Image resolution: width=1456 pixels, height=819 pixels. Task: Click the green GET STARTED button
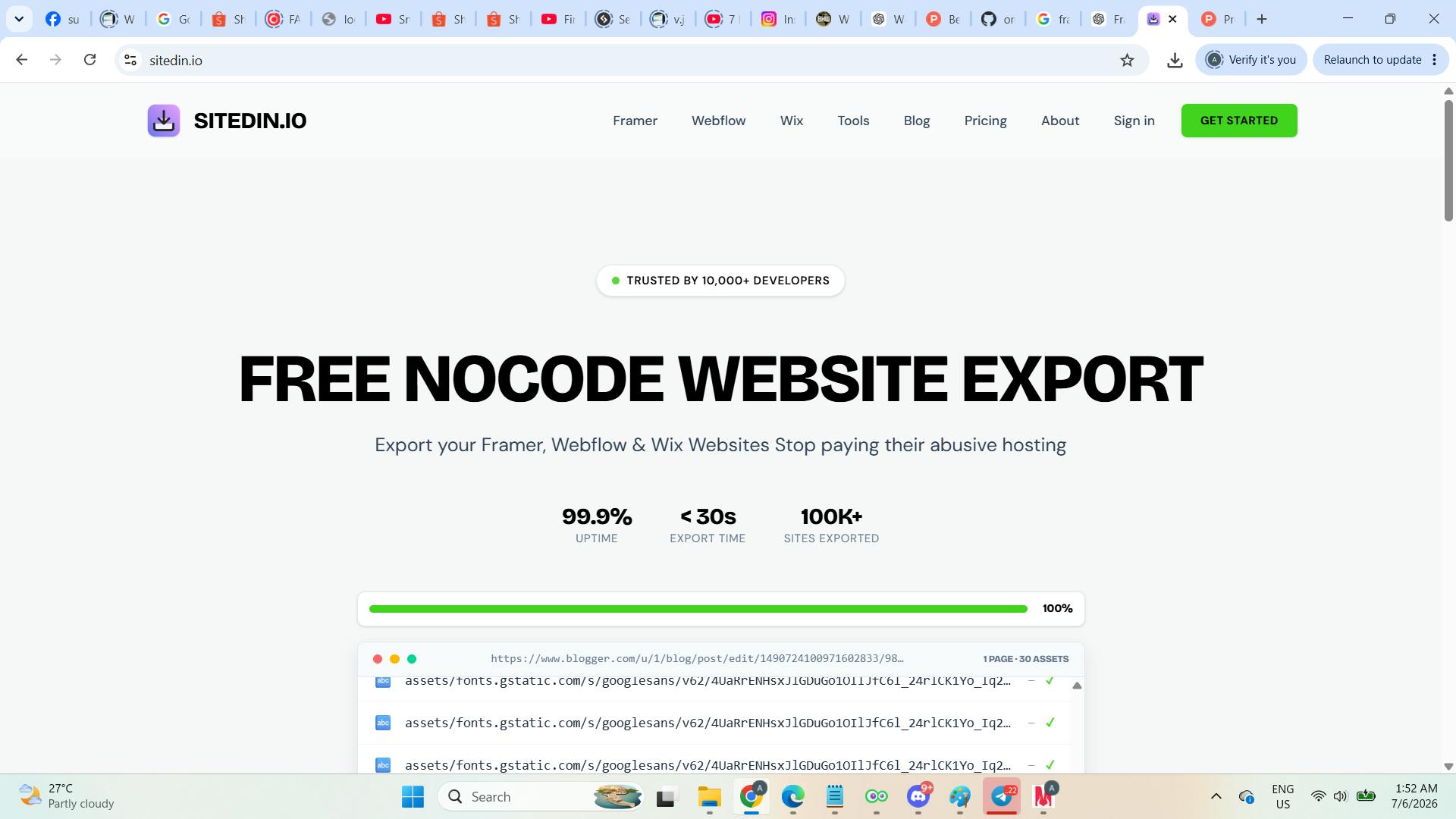pyautogui.click(x=1238, y=121)
